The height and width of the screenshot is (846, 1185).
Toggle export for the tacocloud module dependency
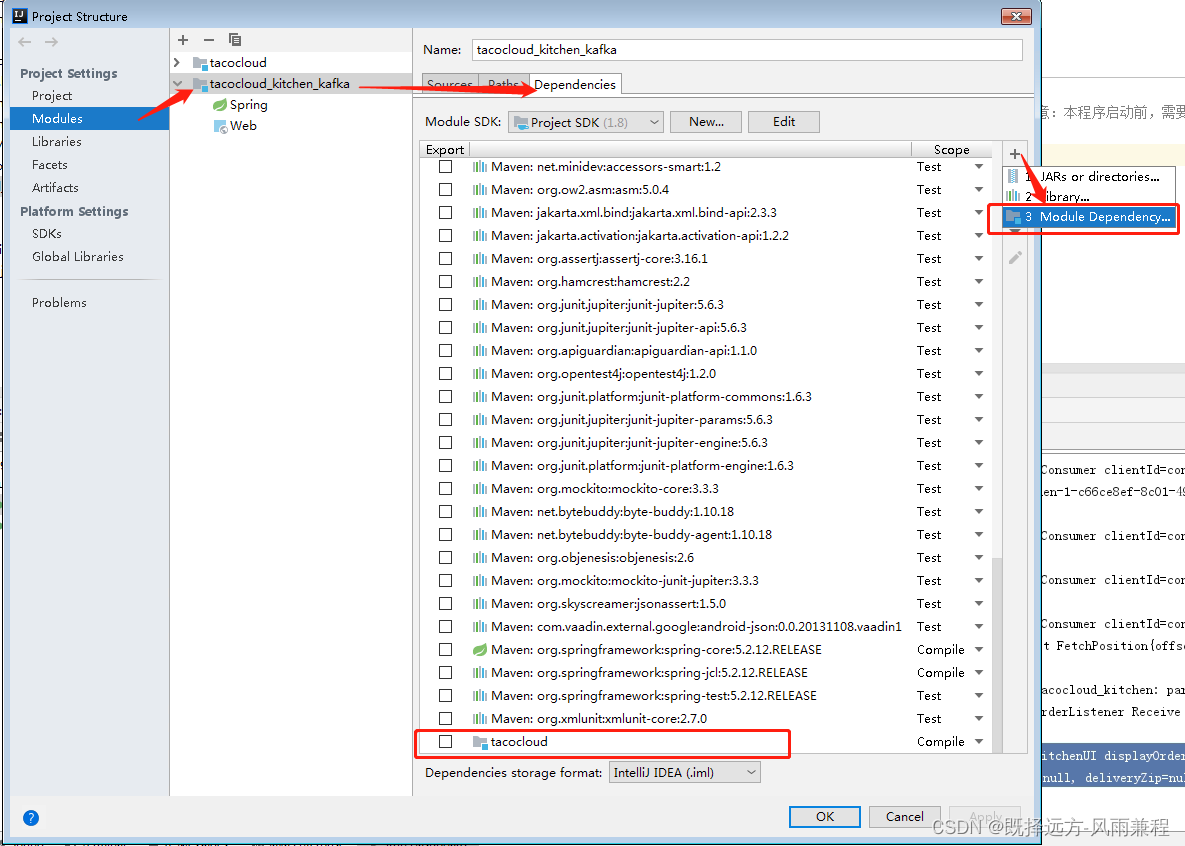(446, 742)
